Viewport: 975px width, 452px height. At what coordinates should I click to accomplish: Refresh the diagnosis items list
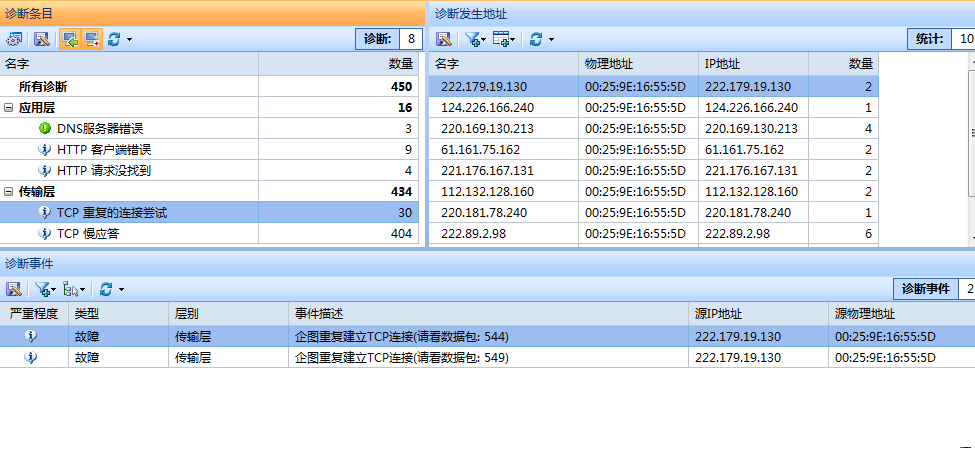click(x=114, y=39)
